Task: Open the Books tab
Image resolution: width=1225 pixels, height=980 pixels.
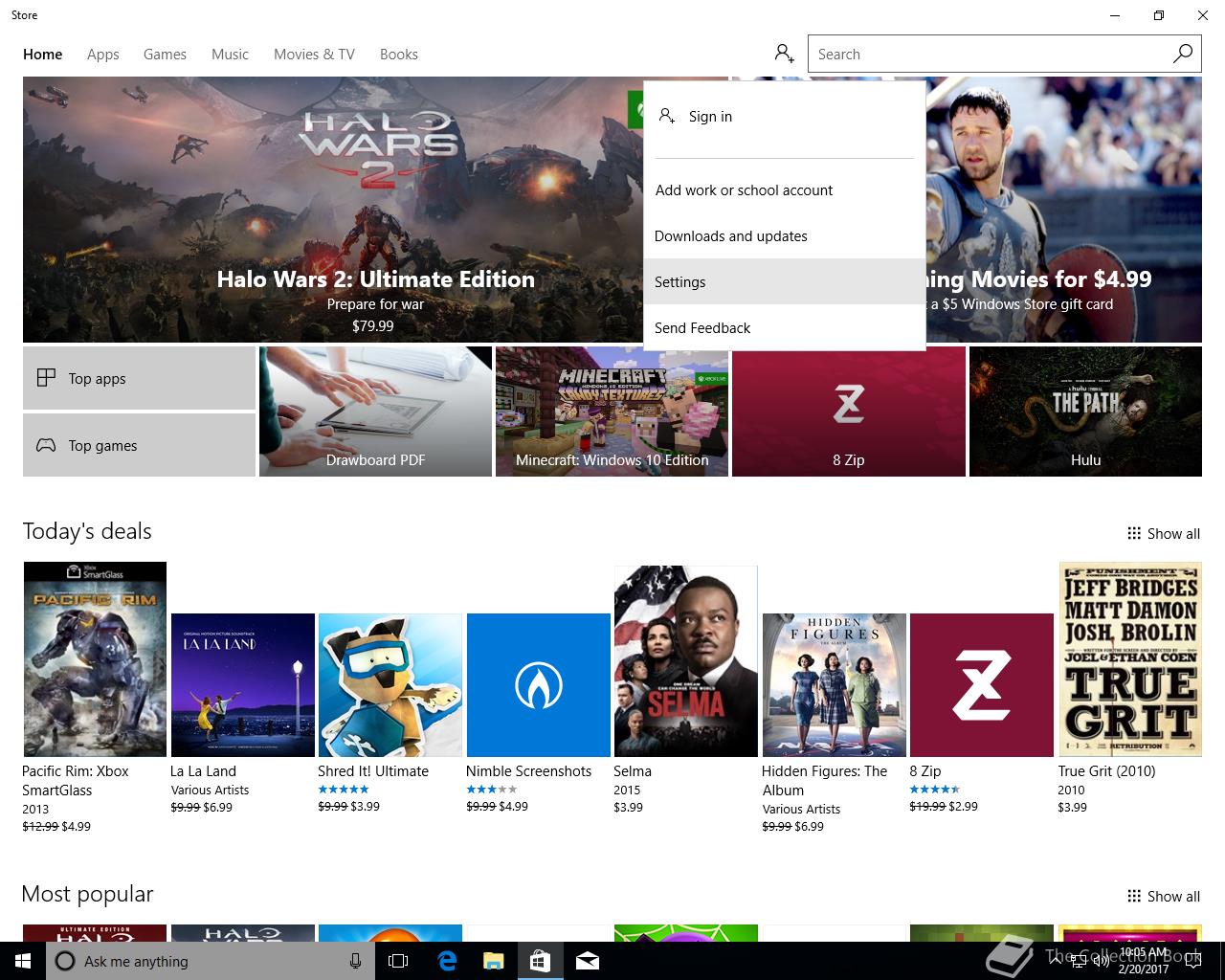Action: click(399, 55)
